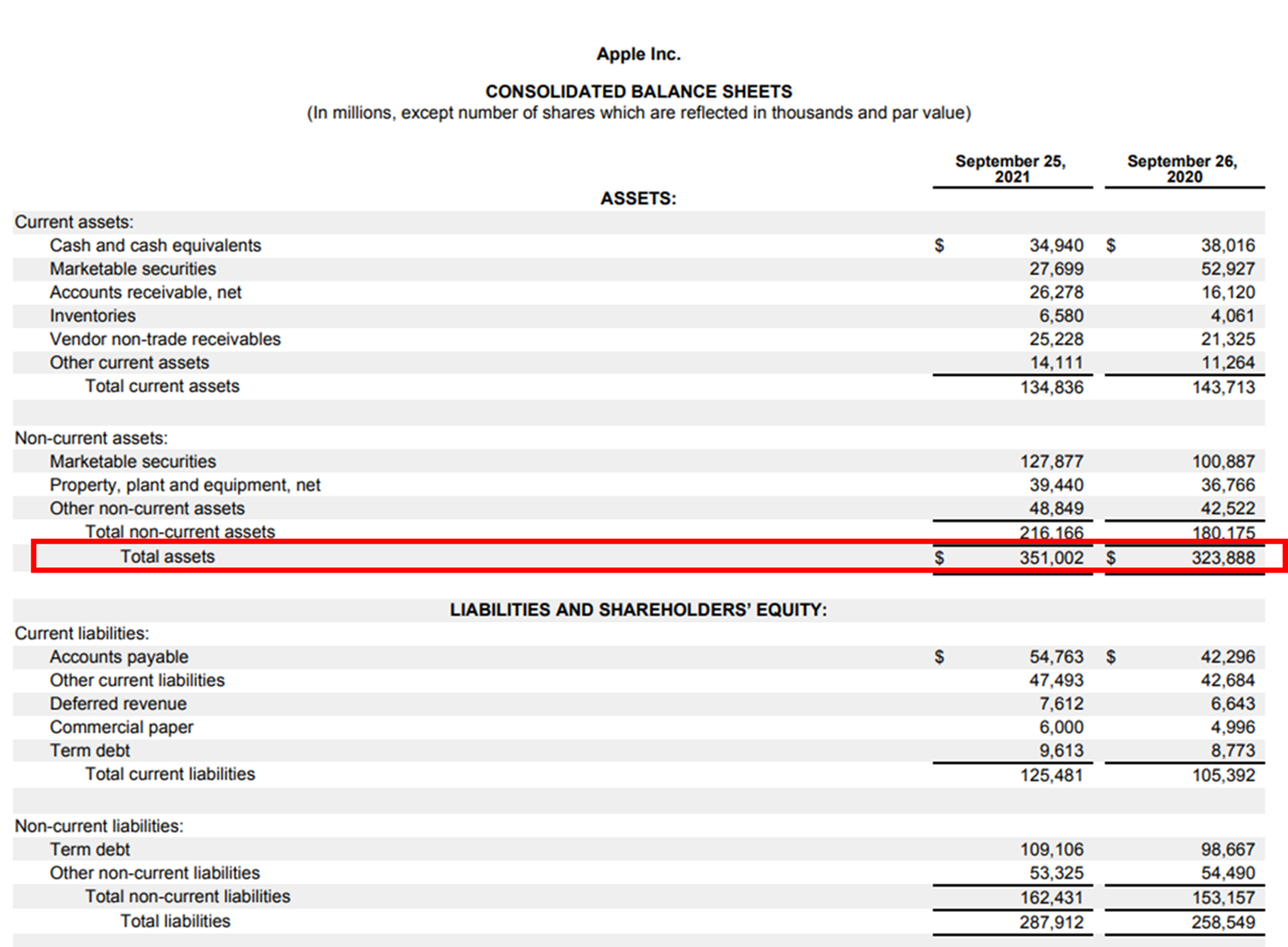Click the 6,000 commercial paper value
The height and width of the screenshot is (947, 1288).
(1061, 728)
